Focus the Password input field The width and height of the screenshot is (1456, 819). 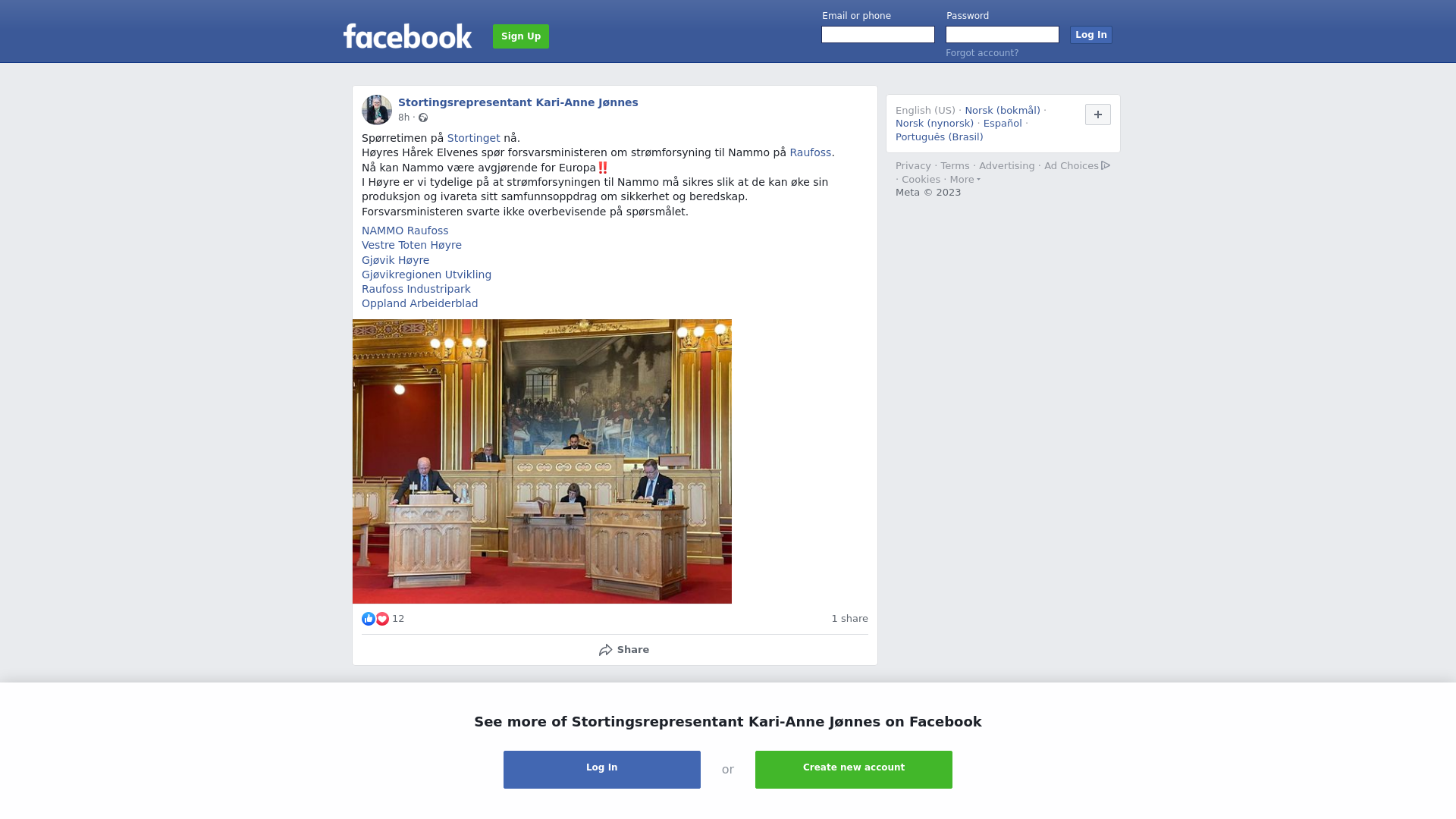(1003, 35)
